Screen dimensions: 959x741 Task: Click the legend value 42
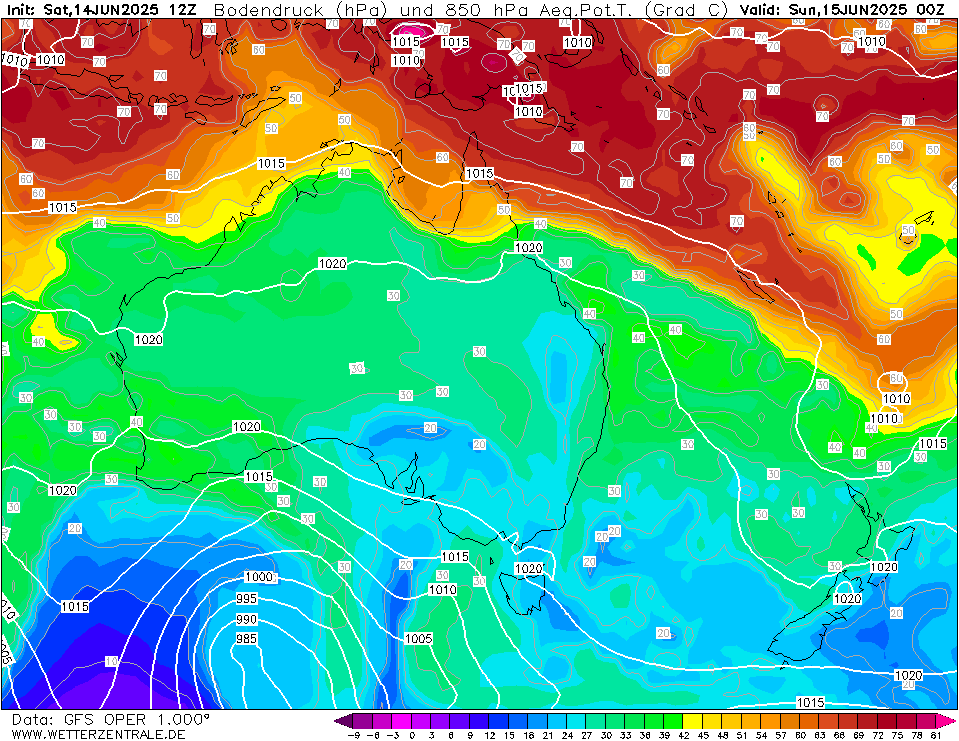tap(684, 735)
